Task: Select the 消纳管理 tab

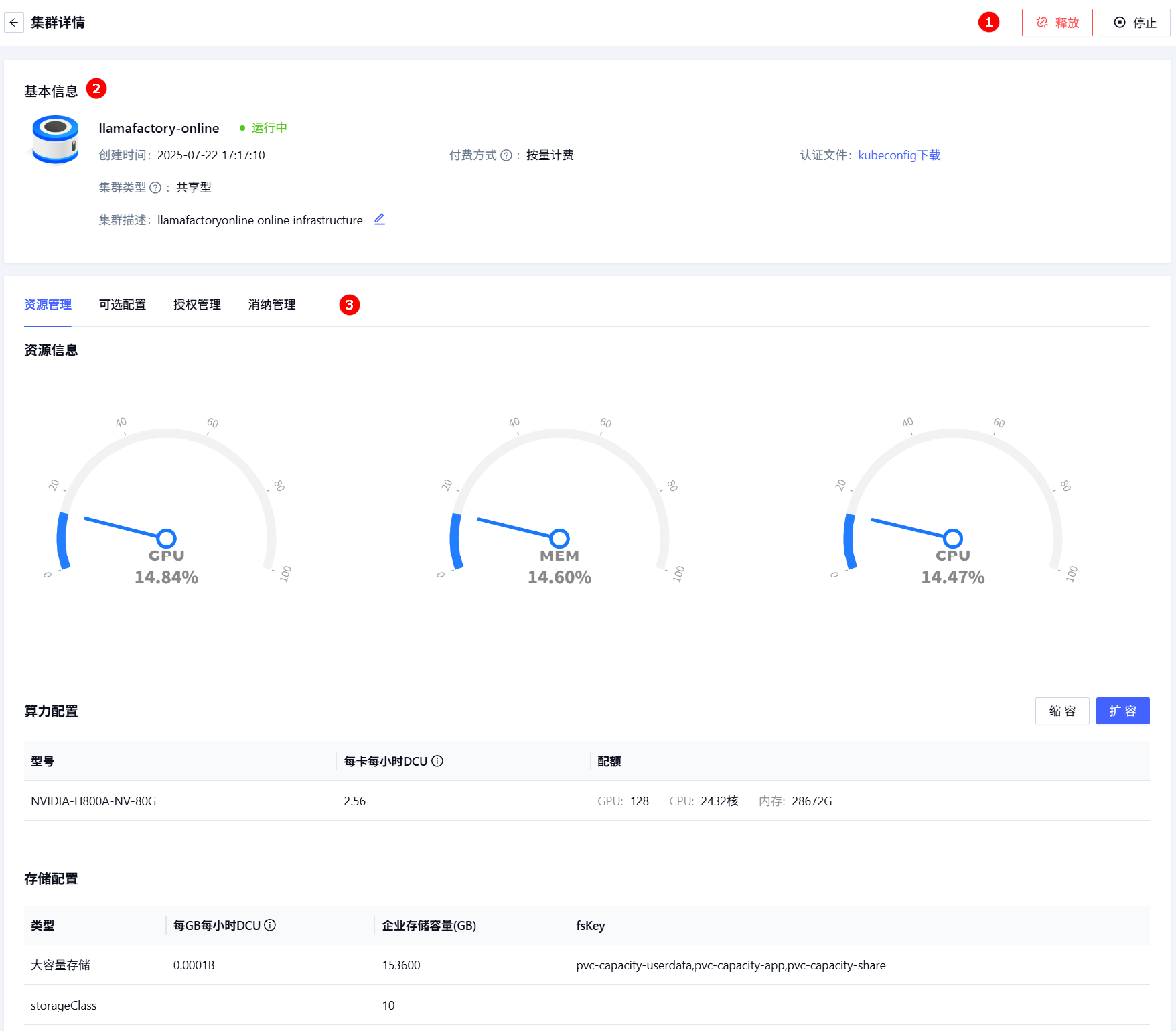Action: (272, 305)
